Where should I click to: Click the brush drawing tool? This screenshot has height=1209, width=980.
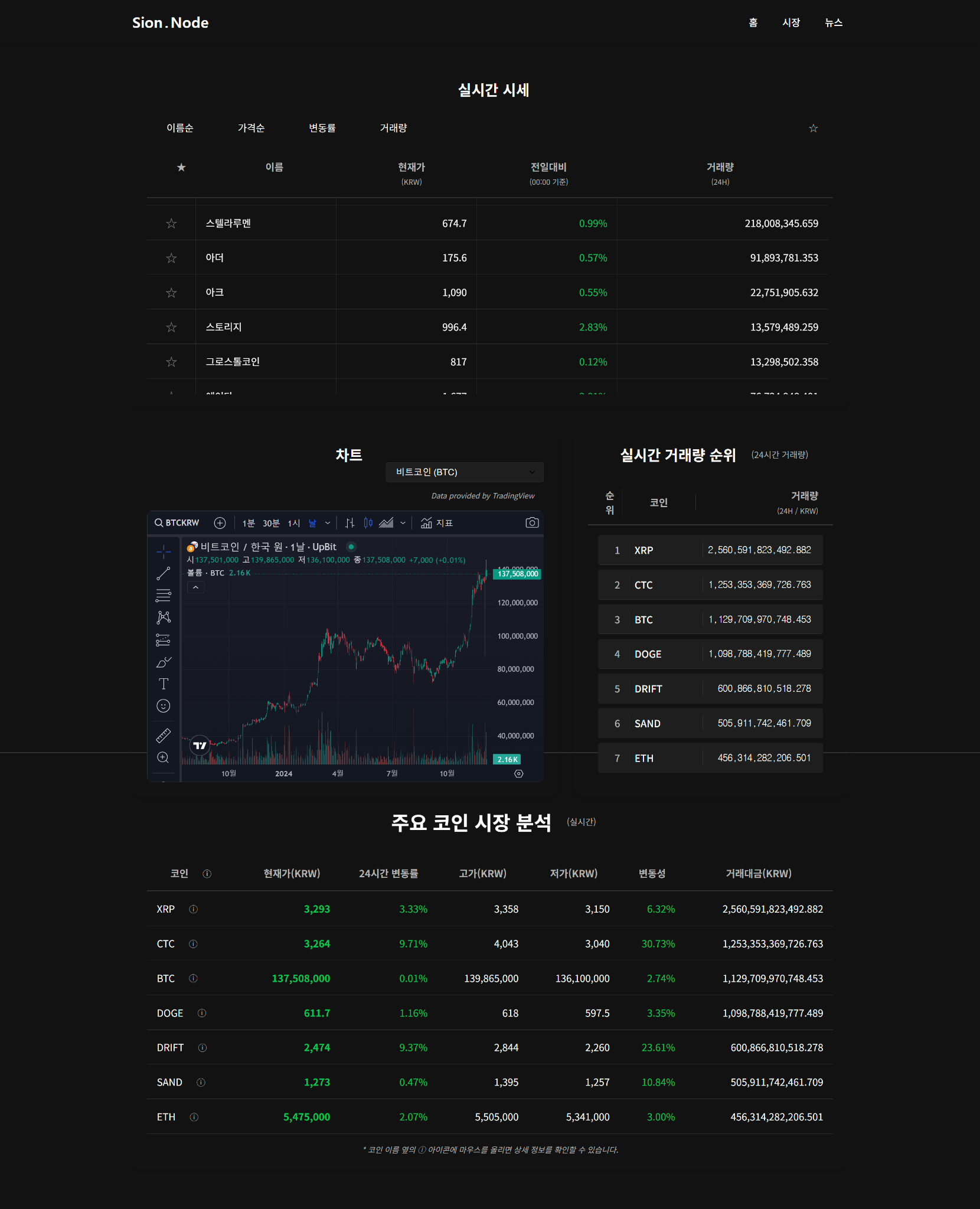(x=164, y=662)
